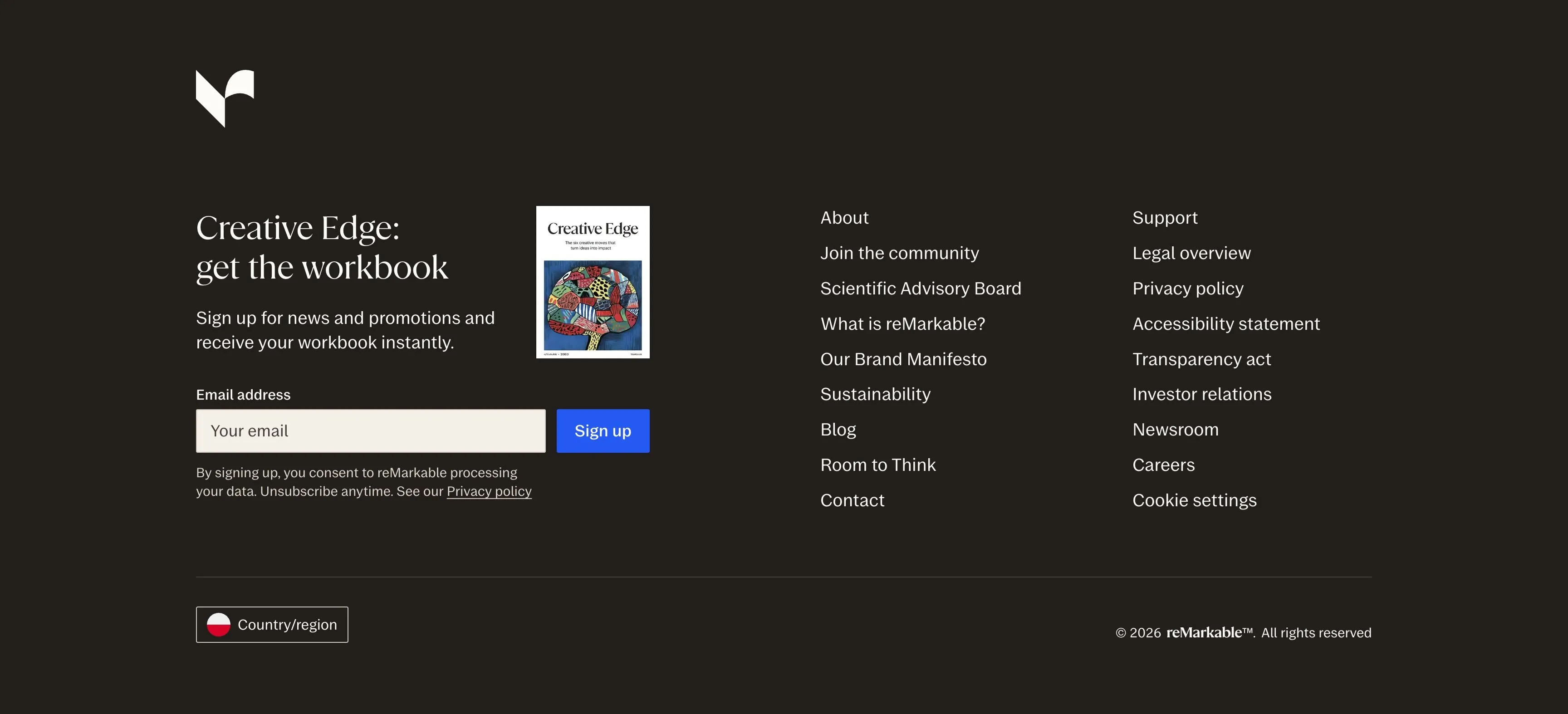
Task: Read the Accessibility statement
Action: click(1226, 324)
